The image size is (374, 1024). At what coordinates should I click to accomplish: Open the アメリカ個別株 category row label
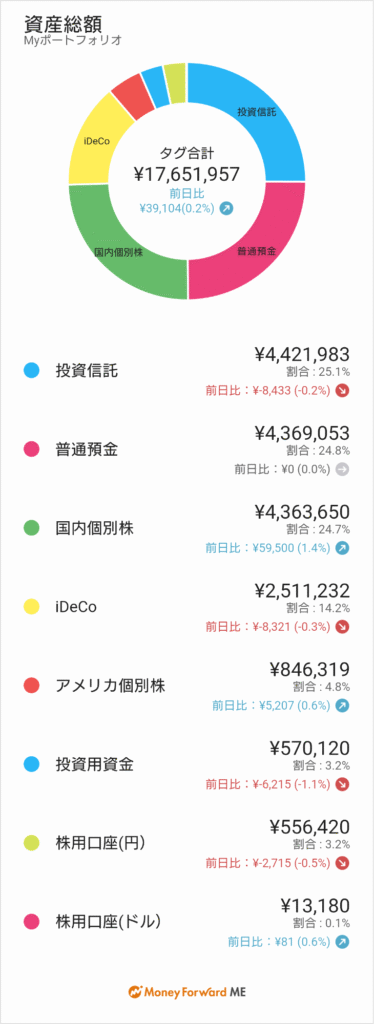[110, 686]
